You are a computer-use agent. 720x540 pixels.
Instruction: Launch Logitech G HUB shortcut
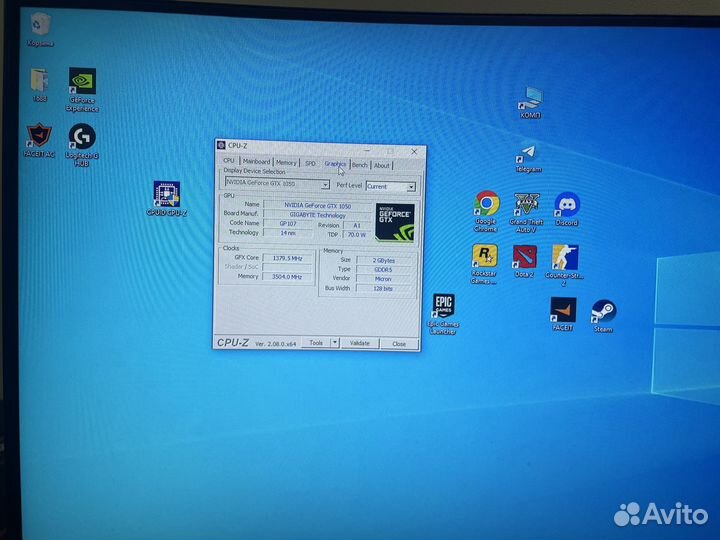(82, 145)
